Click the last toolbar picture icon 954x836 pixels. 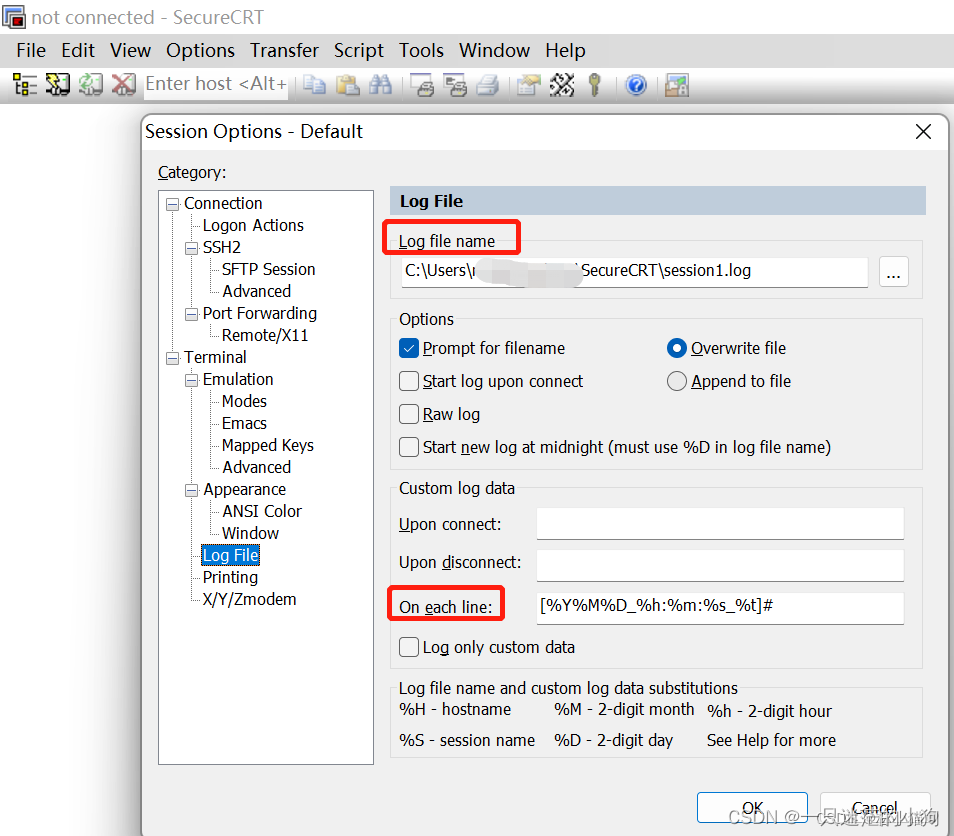677,85
